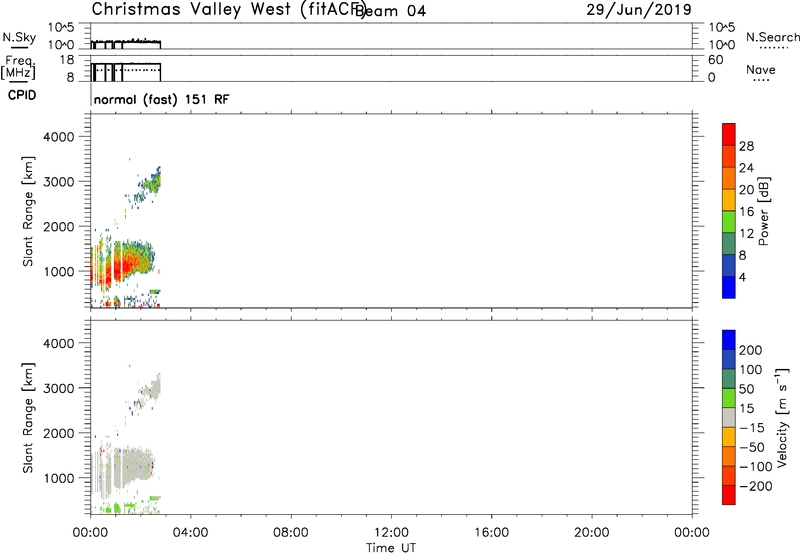
Task: Click the 'Time UT' axis label
Action: click(x=391, y=548)
